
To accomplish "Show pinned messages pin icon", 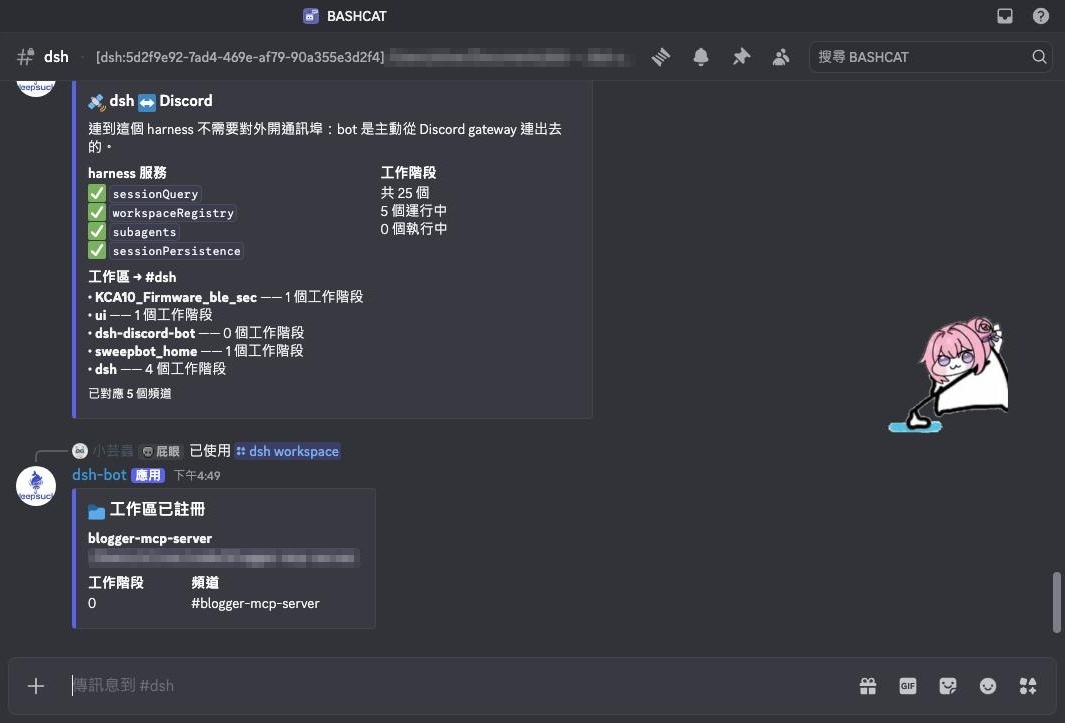I will 741,57.
